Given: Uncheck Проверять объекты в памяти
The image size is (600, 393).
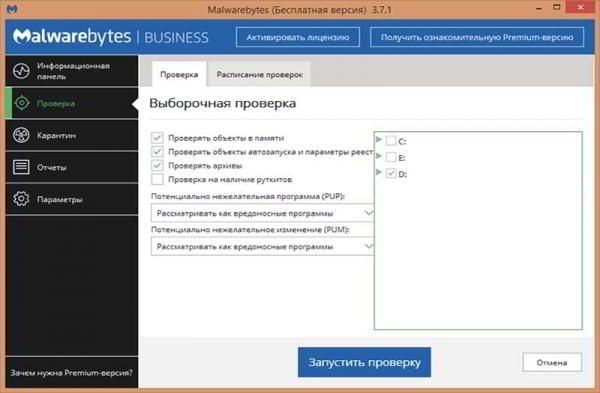Looking at the screenshot, I should click(x=157, y=138).
